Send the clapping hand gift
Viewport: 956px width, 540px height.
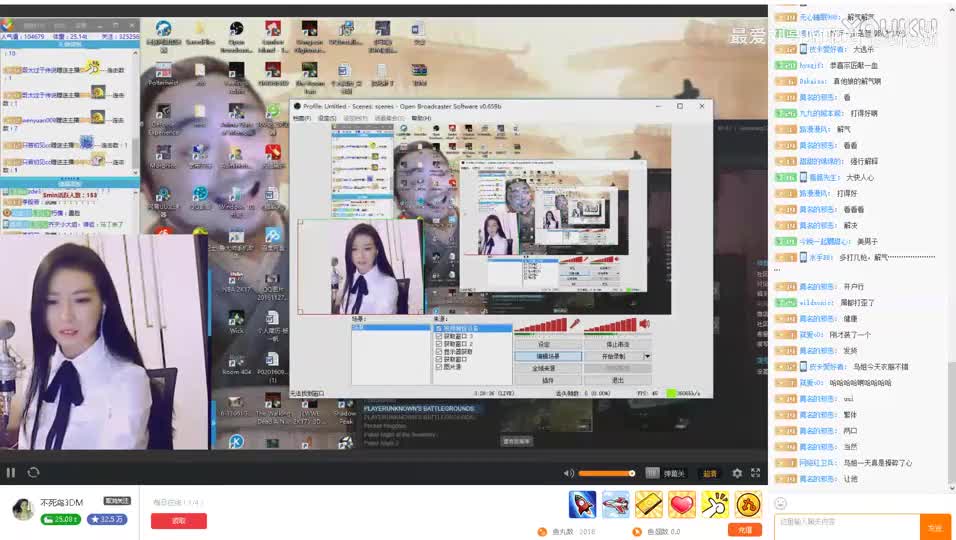point(715,505)
